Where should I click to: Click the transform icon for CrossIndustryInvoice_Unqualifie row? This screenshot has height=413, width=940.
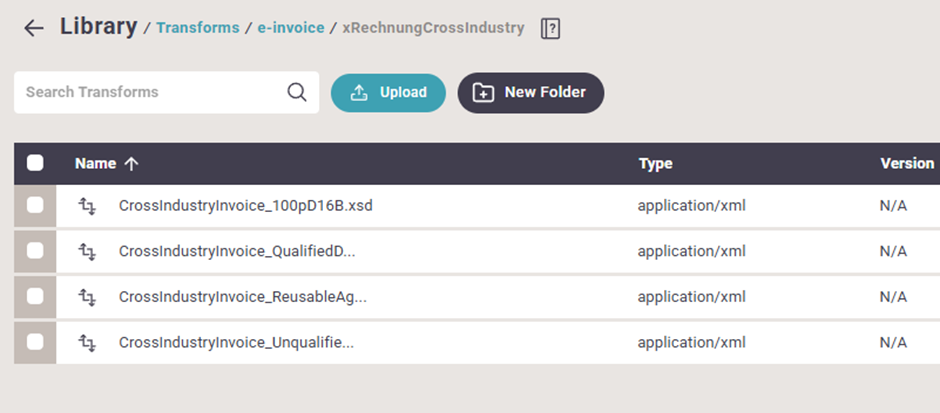pyautogui.click(x=88, y=342)
